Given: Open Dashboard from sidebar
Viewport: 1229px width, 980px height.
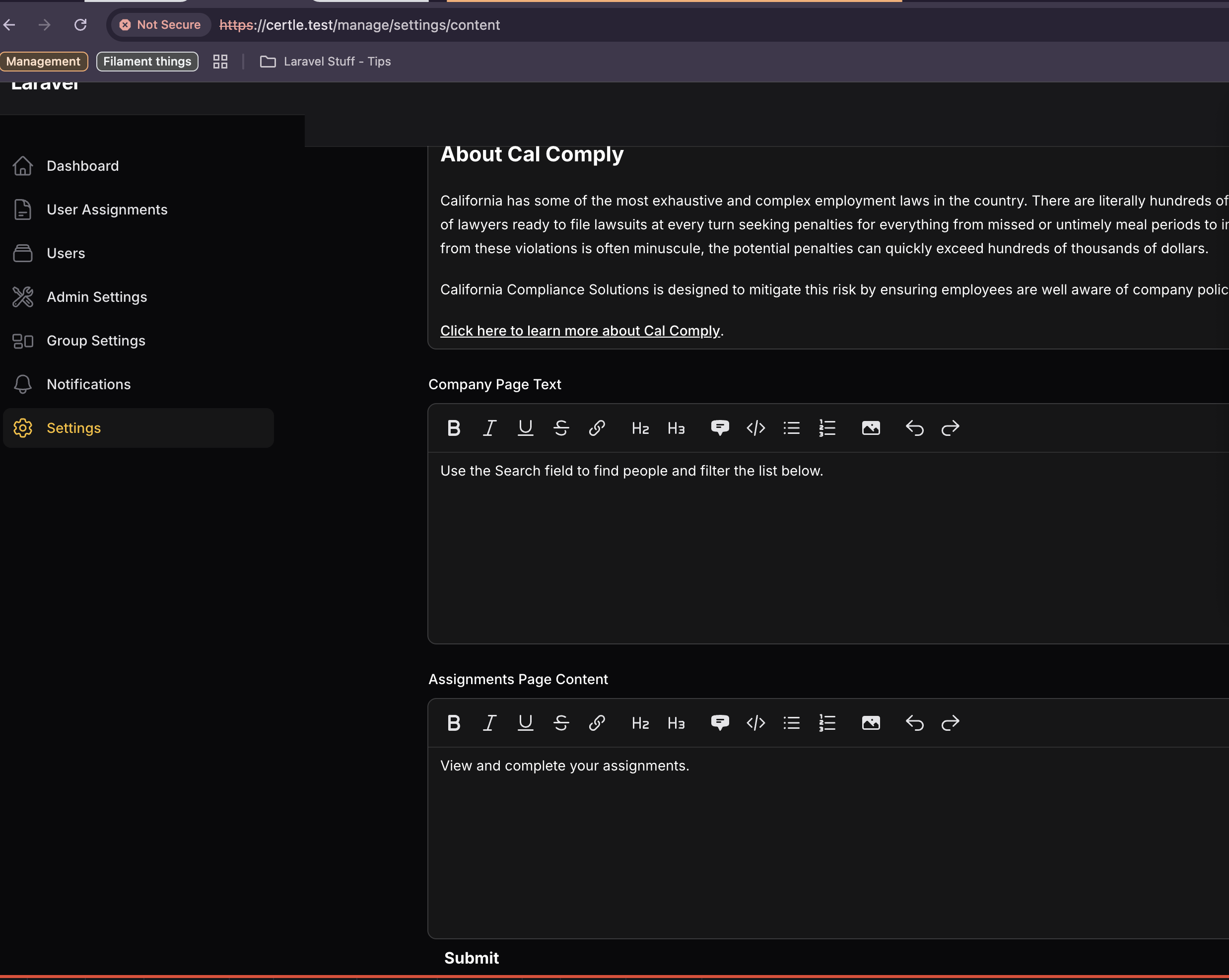Looking at the screenshot, I should coord(83,166).
